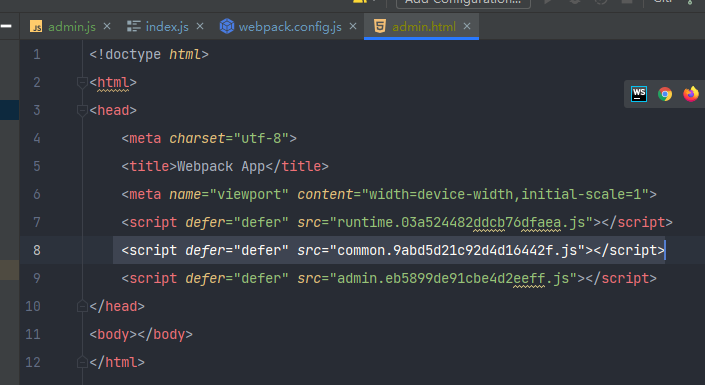Click the index.js file type icon

click(x=134, y=27)
